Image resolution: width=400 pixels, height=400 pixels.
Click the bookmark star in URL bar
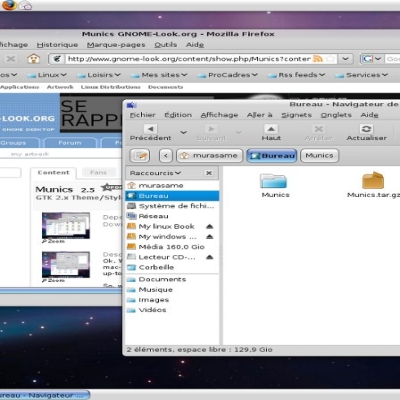[330, 59]
